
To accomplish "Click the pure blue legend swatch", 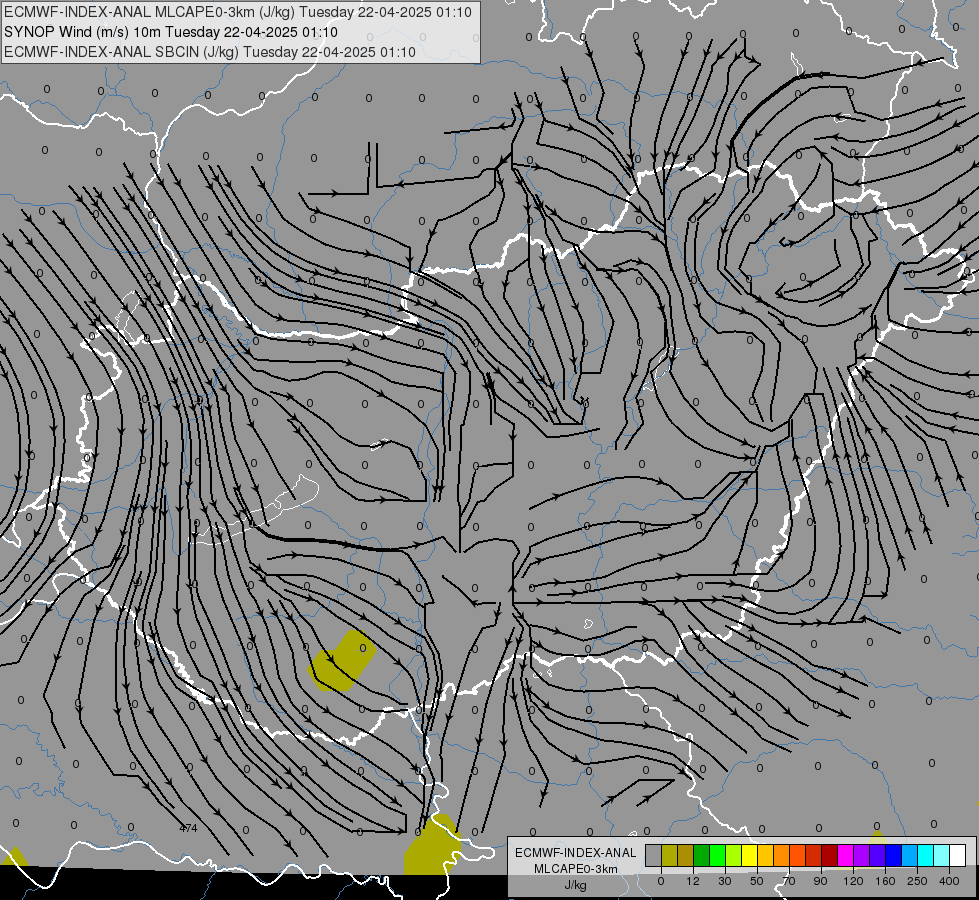I will pos(893,855).
